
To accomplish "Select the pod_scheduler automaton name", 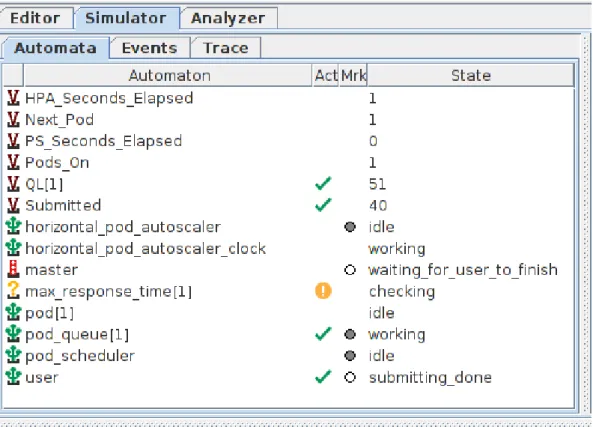I will tap(80, 356).
